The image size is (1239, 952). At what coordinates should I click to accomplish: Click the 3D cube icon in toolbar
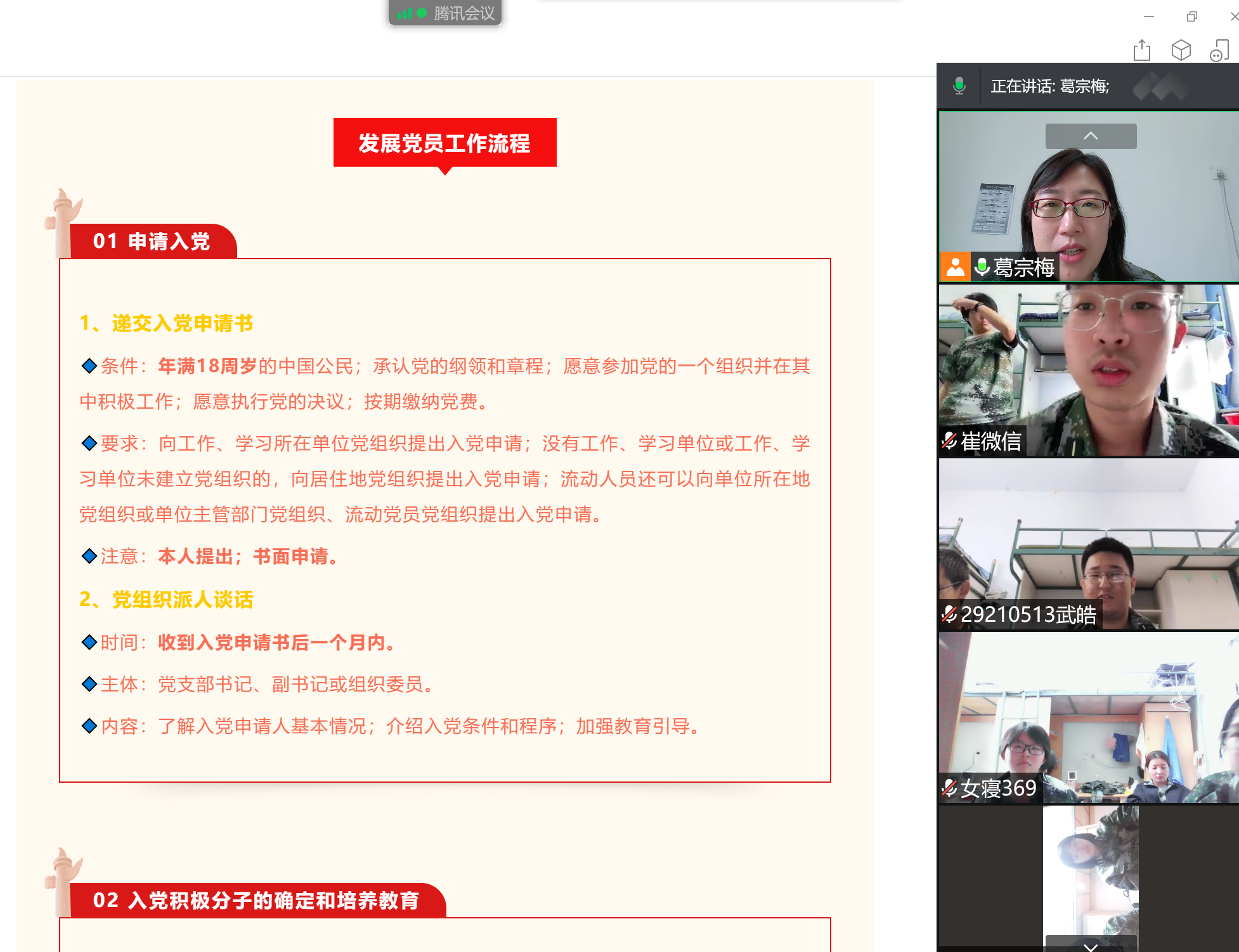tap(1181, 50)
